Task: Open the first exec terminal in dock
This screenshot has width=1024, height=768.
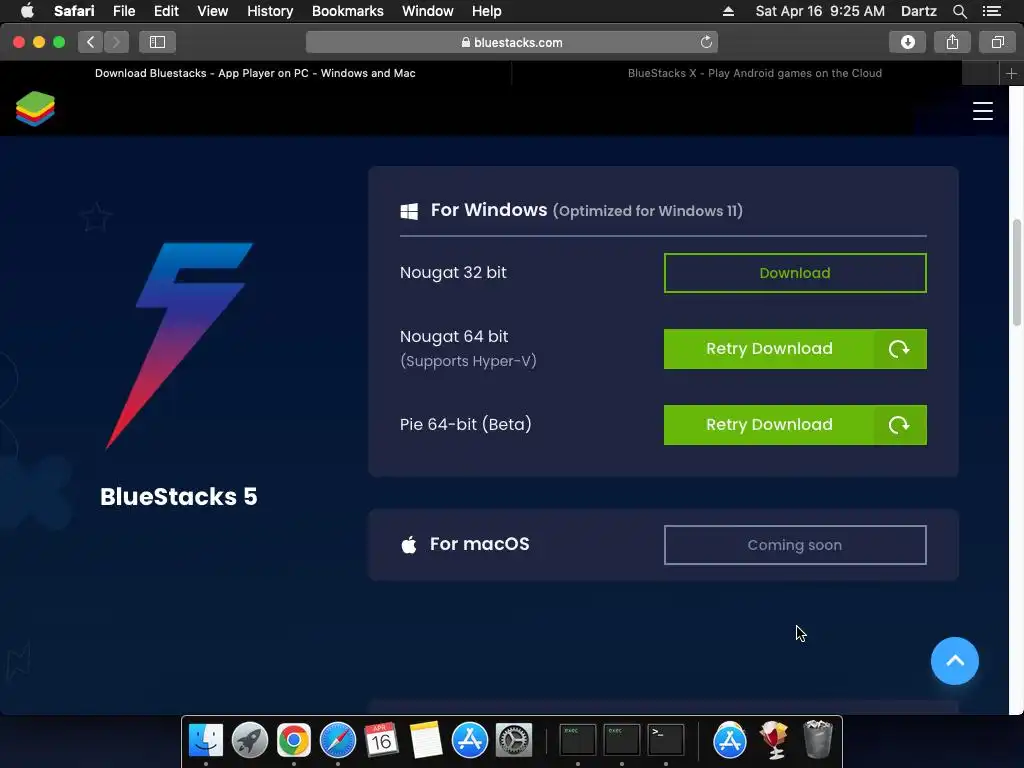Action: tap(577, 740)
